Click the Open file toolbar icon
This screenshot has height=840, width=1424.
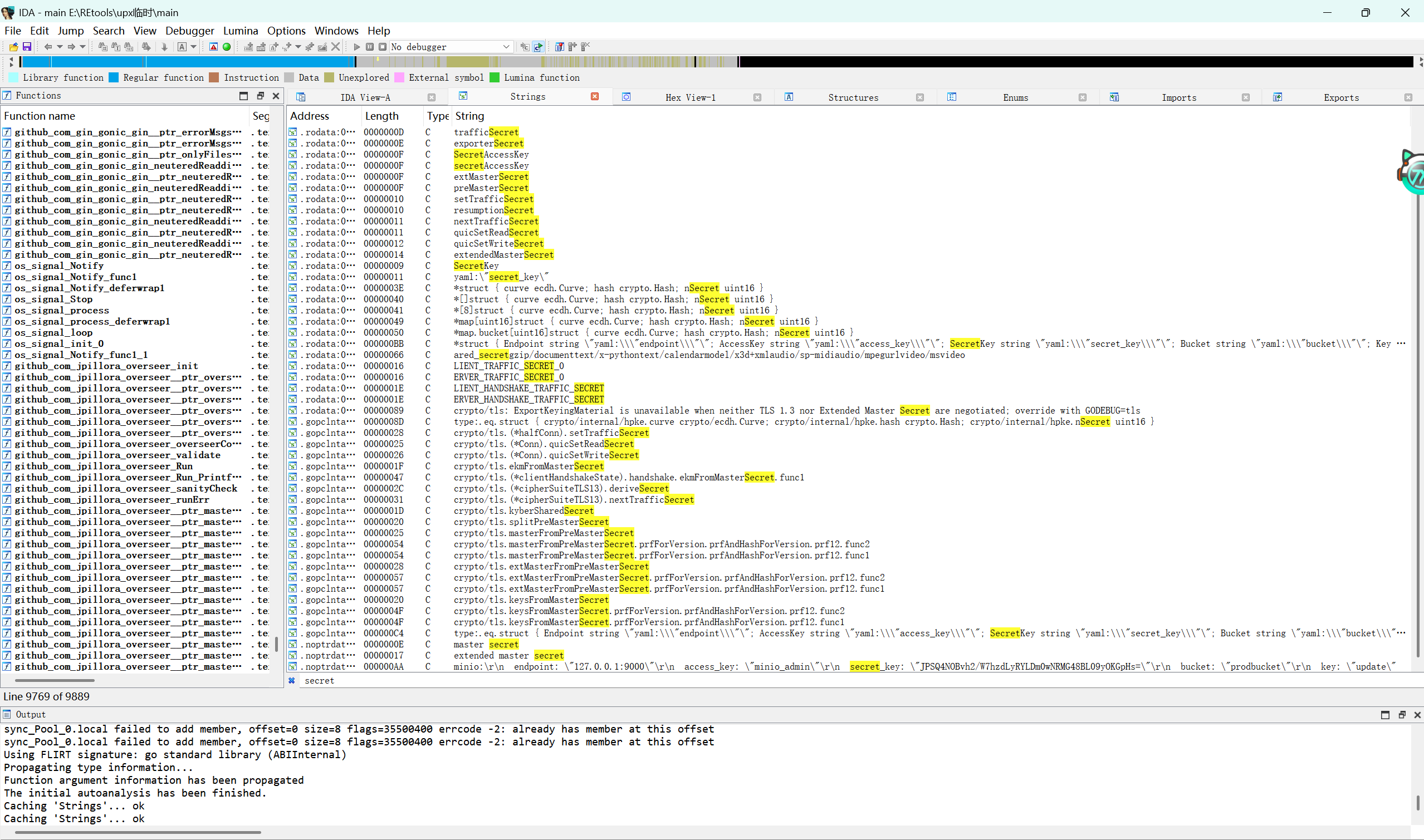[x=13, y=47]
